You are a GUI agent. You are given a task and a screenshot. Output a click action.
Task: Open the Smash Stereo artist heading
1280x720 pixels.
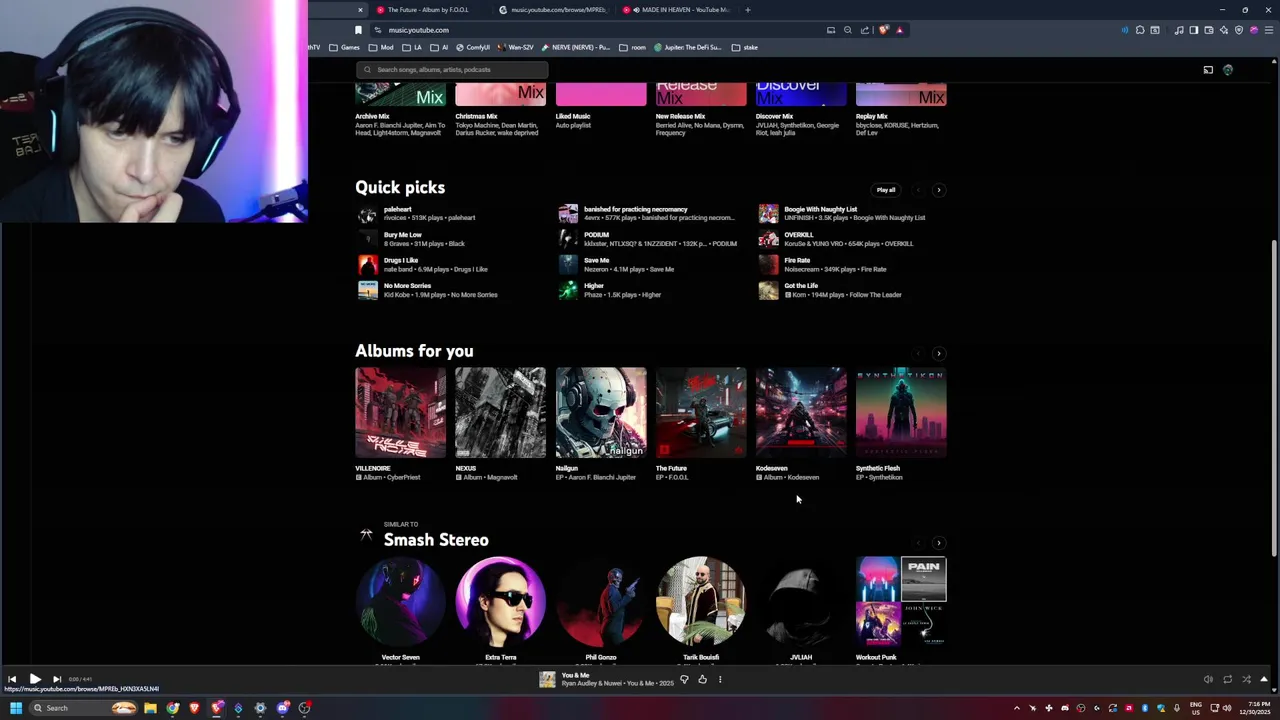(x=436, y=540)
